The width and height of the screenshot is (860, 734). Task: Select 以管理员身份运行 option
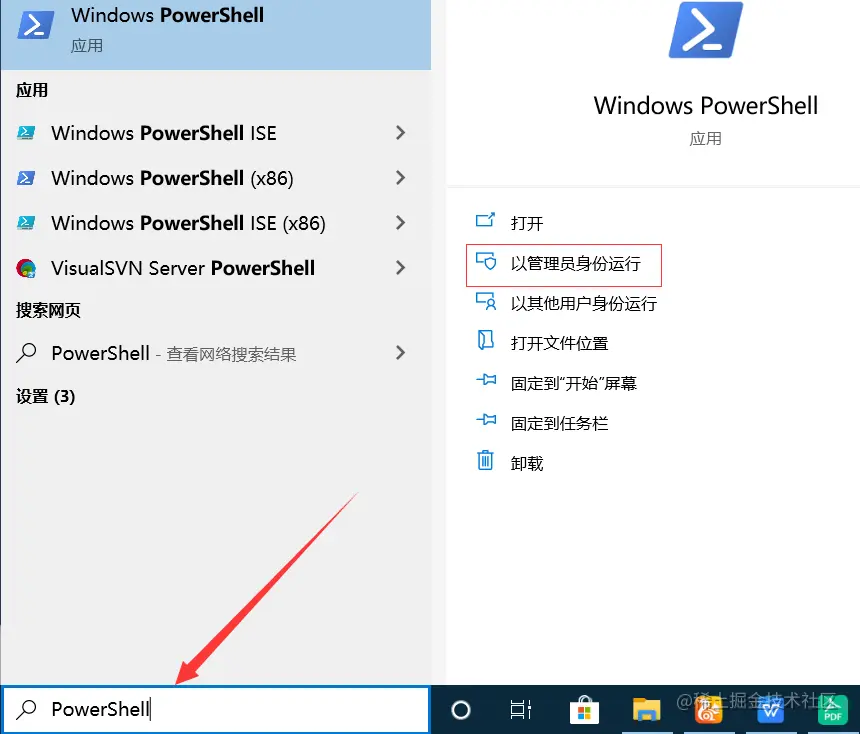[x=564, y=265]
